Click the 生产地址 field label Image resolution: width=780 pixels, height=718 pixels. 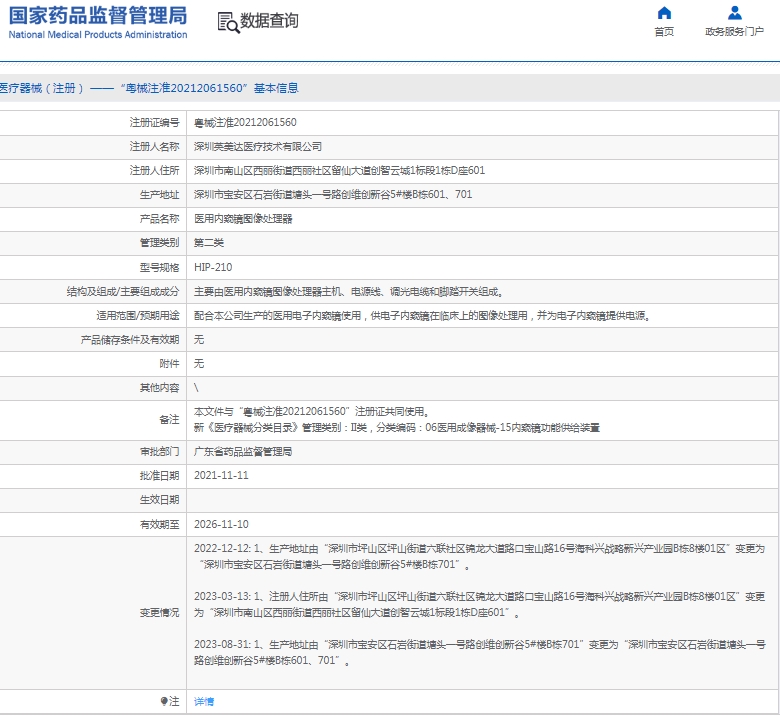coord(159,195)
